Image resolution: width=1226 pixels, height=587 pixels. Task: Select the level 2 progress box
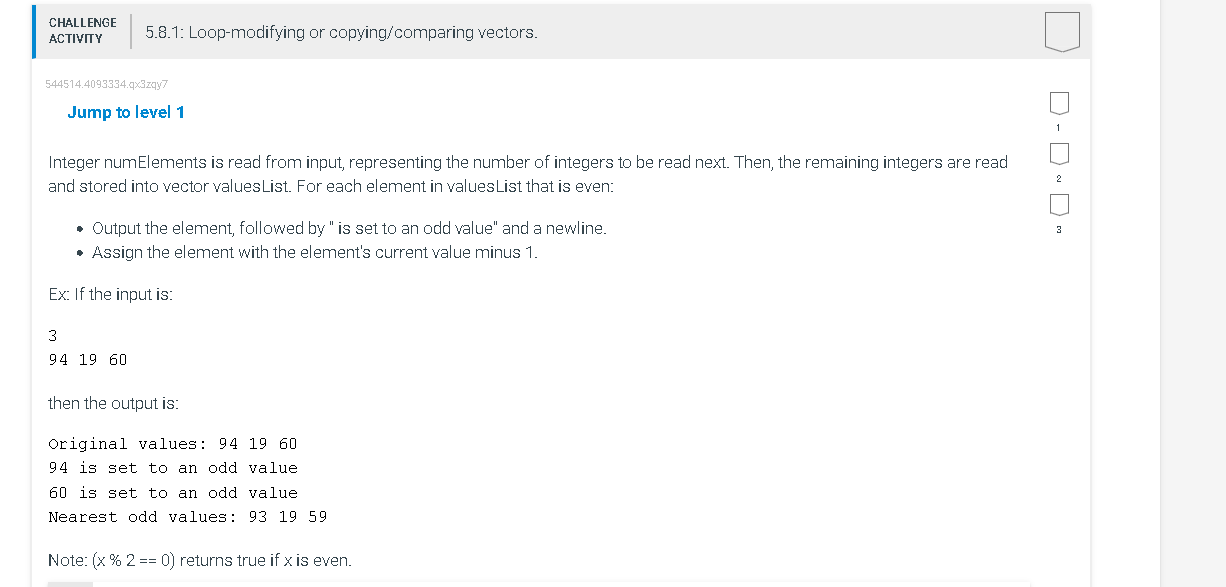1059,154
